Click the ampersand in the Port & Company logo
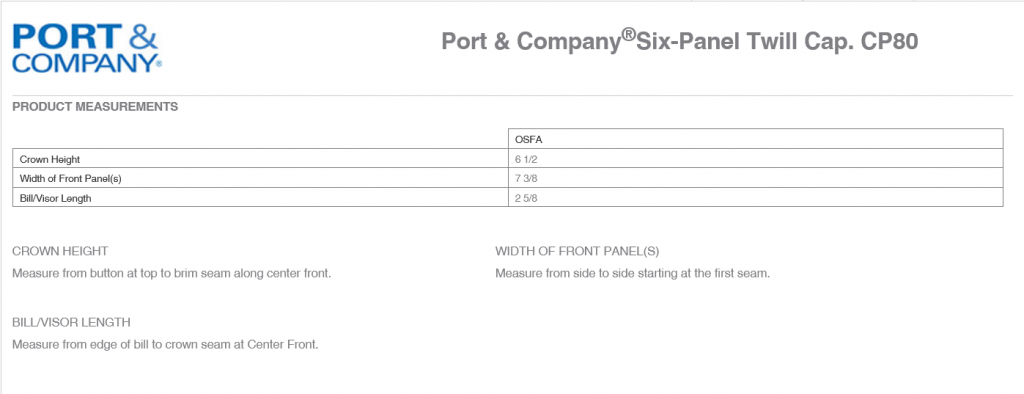The width and height of the screenshot is (1024, 394). point(142,37)
